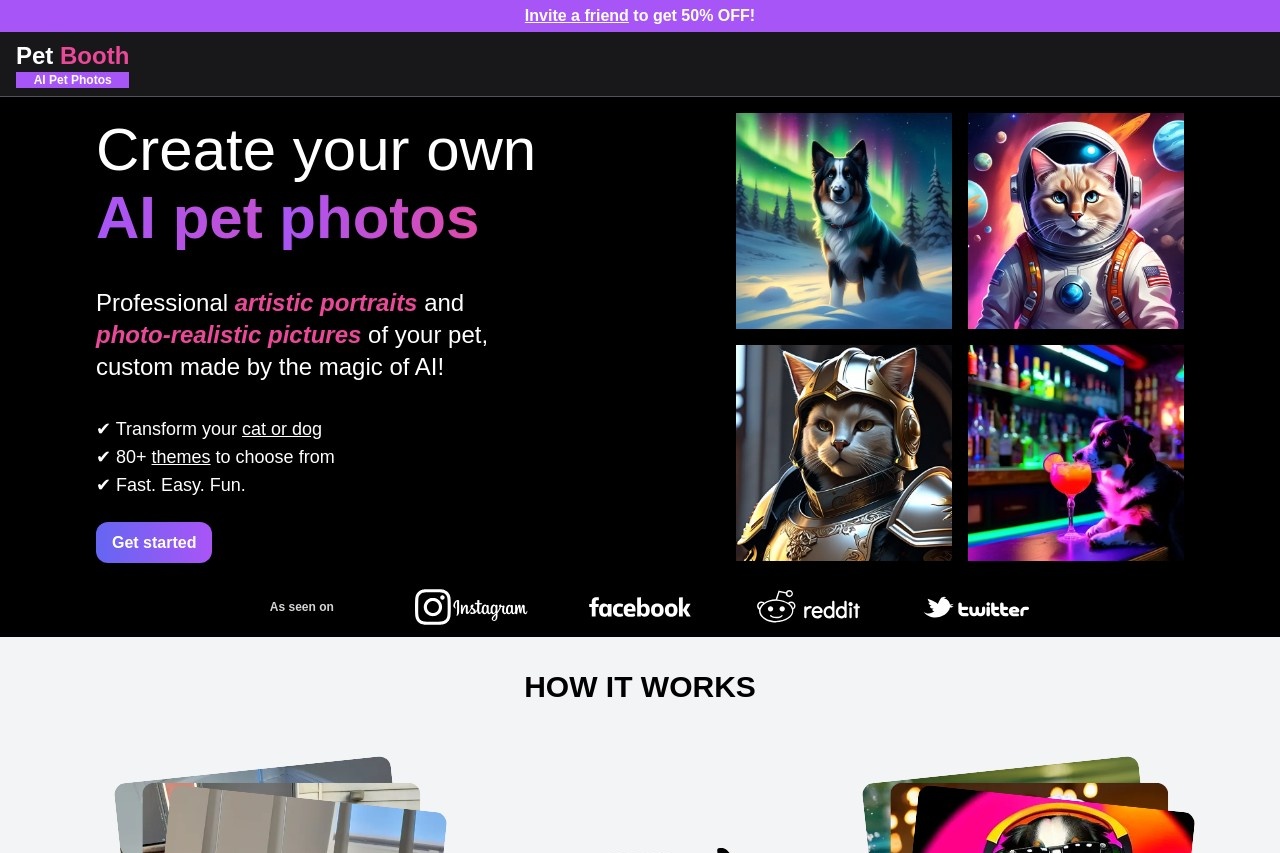Screen dimensions: 1280x853
Task: Click the 'As seen on' label
Action: click(x=302, y=607)
